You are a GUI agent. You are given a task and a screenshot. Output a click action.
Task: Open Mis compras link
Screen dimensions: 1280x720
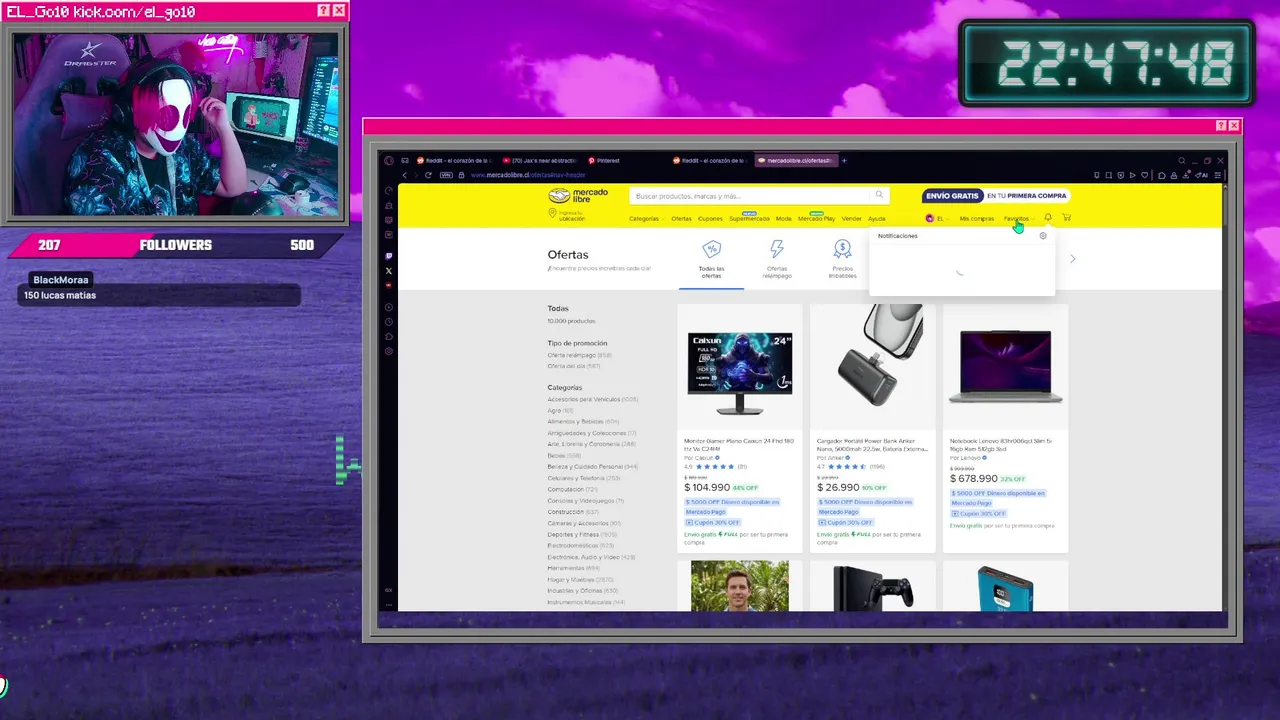click(977, 219)
